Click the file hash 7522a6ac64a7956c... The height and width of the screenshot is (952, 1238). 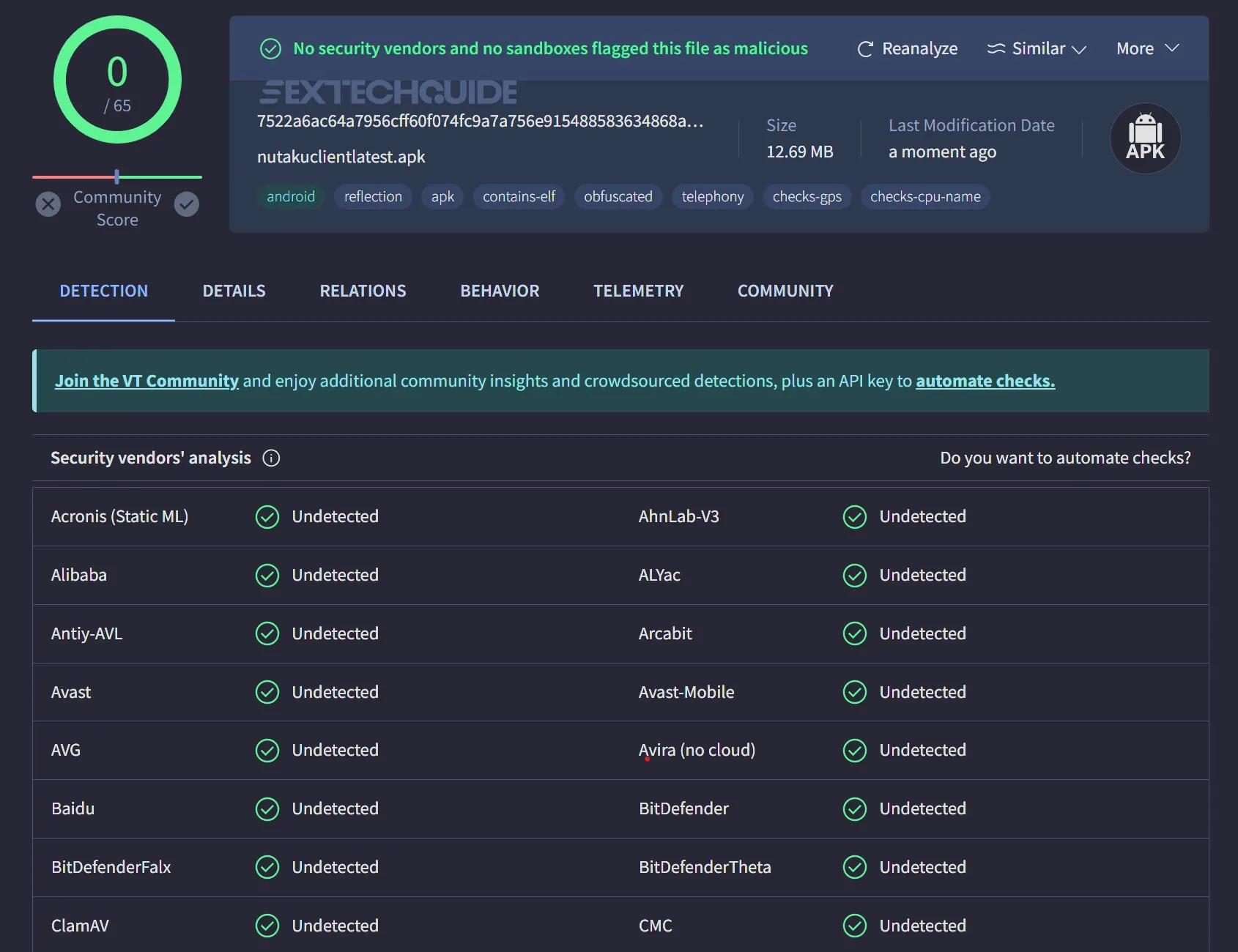tap(480, 121)
